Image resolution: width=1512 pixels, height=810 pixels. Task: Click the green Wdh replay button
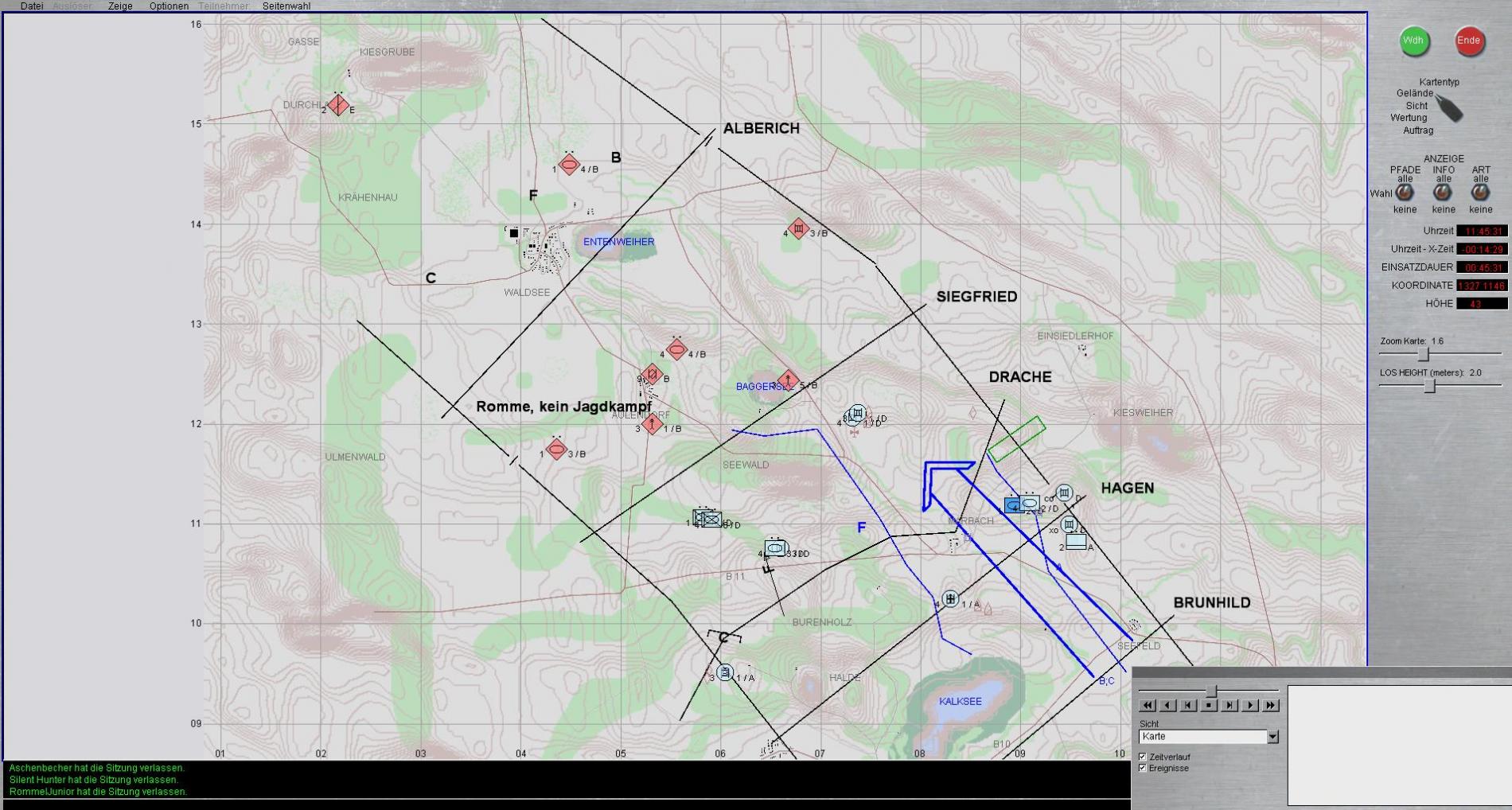[x=1413, y=41]
